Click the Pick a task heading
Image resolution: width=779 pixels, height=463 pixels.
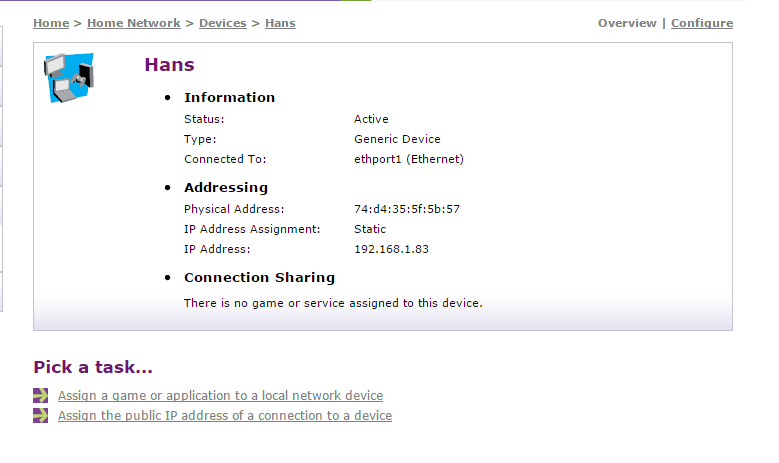coord(93,367)
